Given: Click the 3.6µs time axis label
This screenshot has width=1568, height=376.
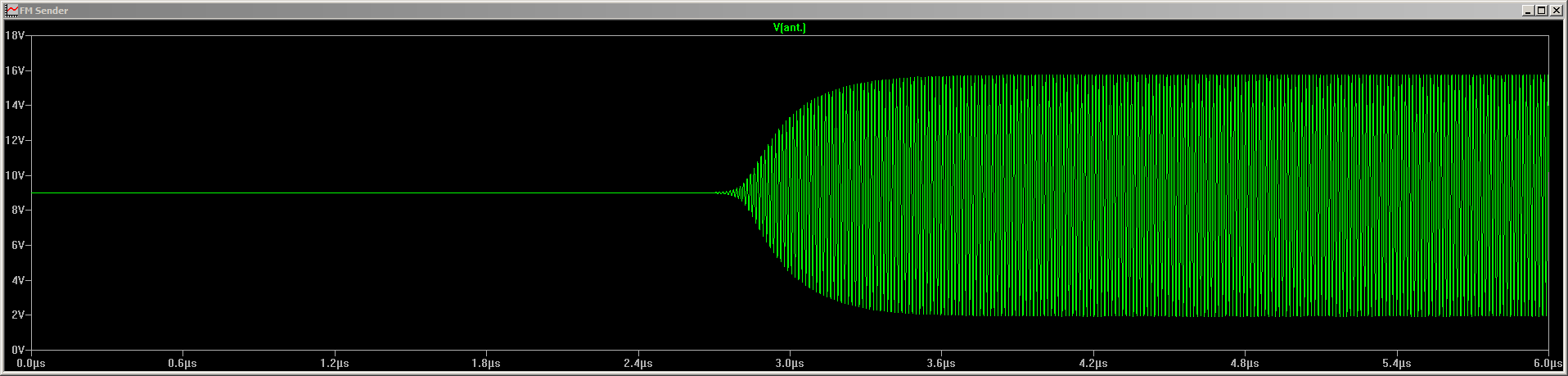Looking at the screenshot, I should pyautogui.click(x=941, y=363).
